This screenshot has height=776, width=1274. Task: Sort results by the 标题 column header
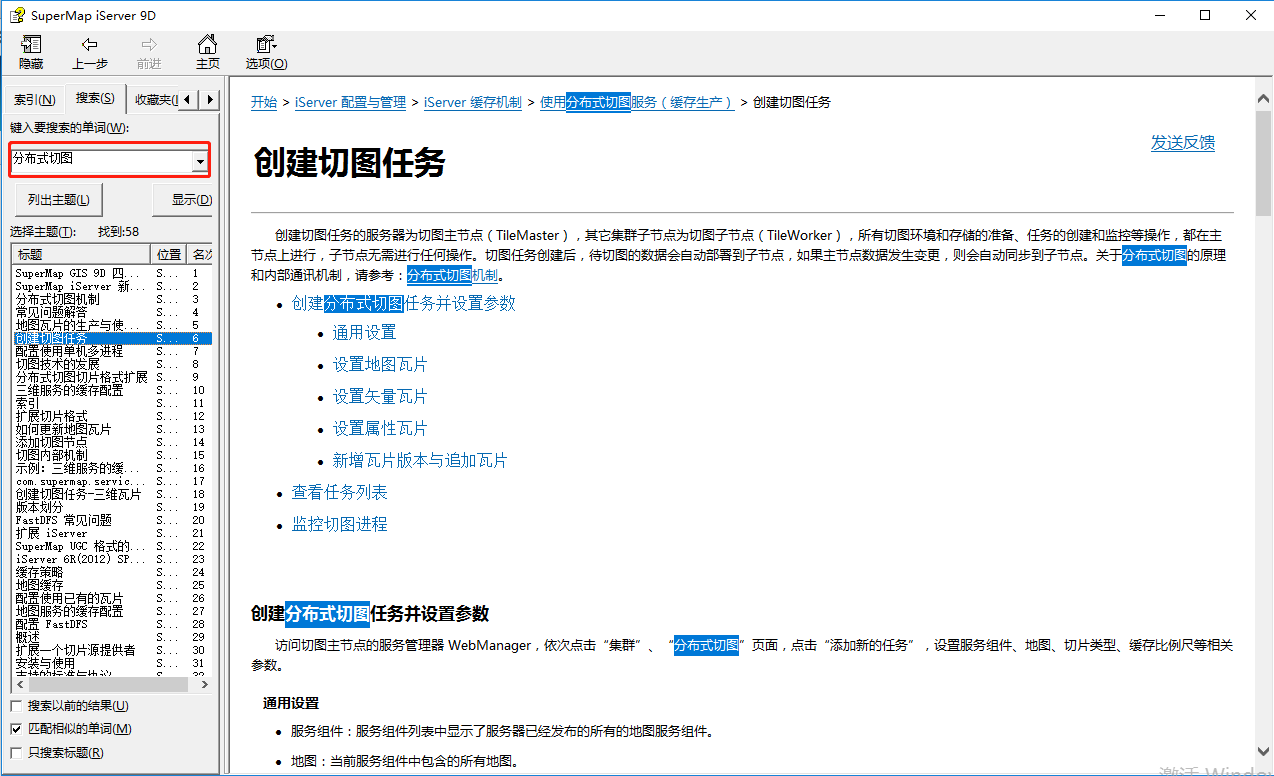[x=80, y=254]
